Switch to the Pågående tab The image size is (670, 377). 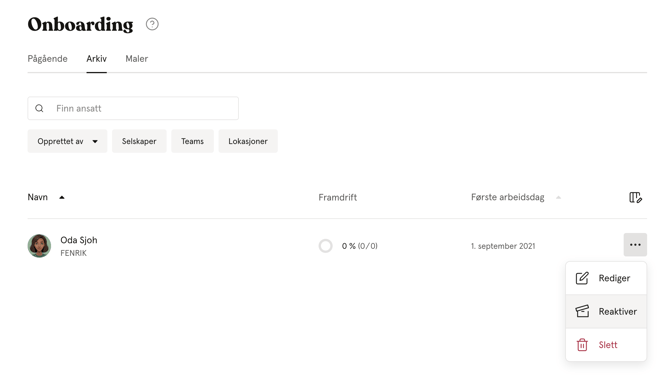click(47, 59)
